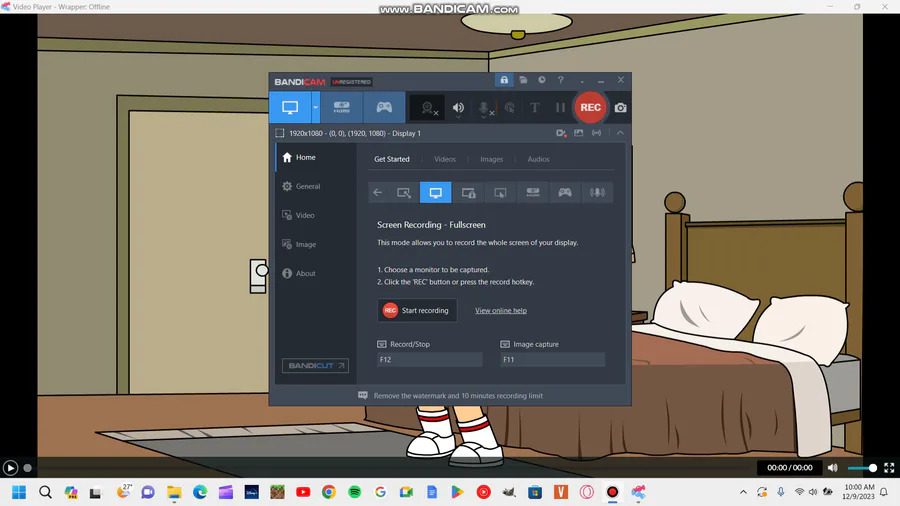Toggle microphone recording in Bandicam toolbar
This screenshot has width=900, height=506.
484,108
